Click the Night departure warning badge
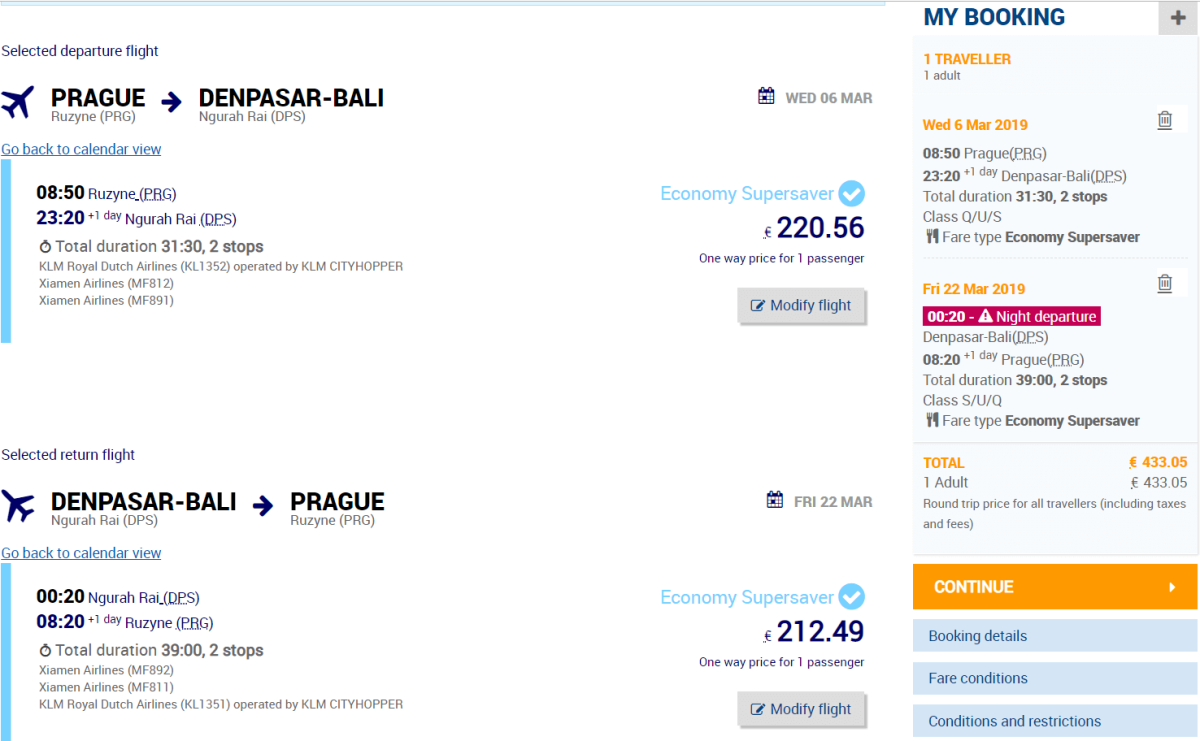 (1011, 316)
